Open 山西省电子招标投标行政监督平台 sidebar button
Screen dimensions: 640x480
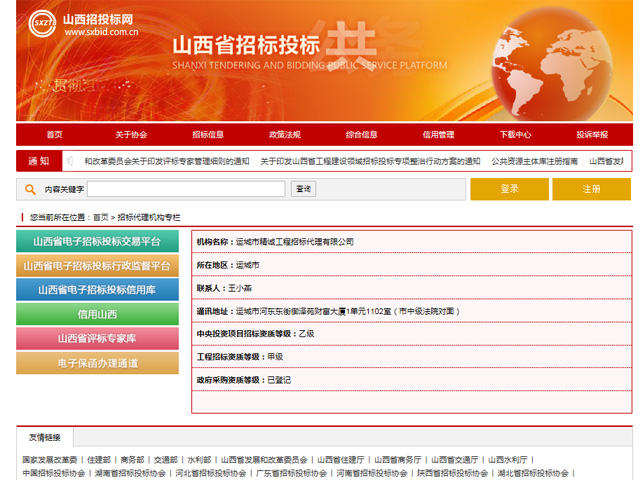pos(97,266)
